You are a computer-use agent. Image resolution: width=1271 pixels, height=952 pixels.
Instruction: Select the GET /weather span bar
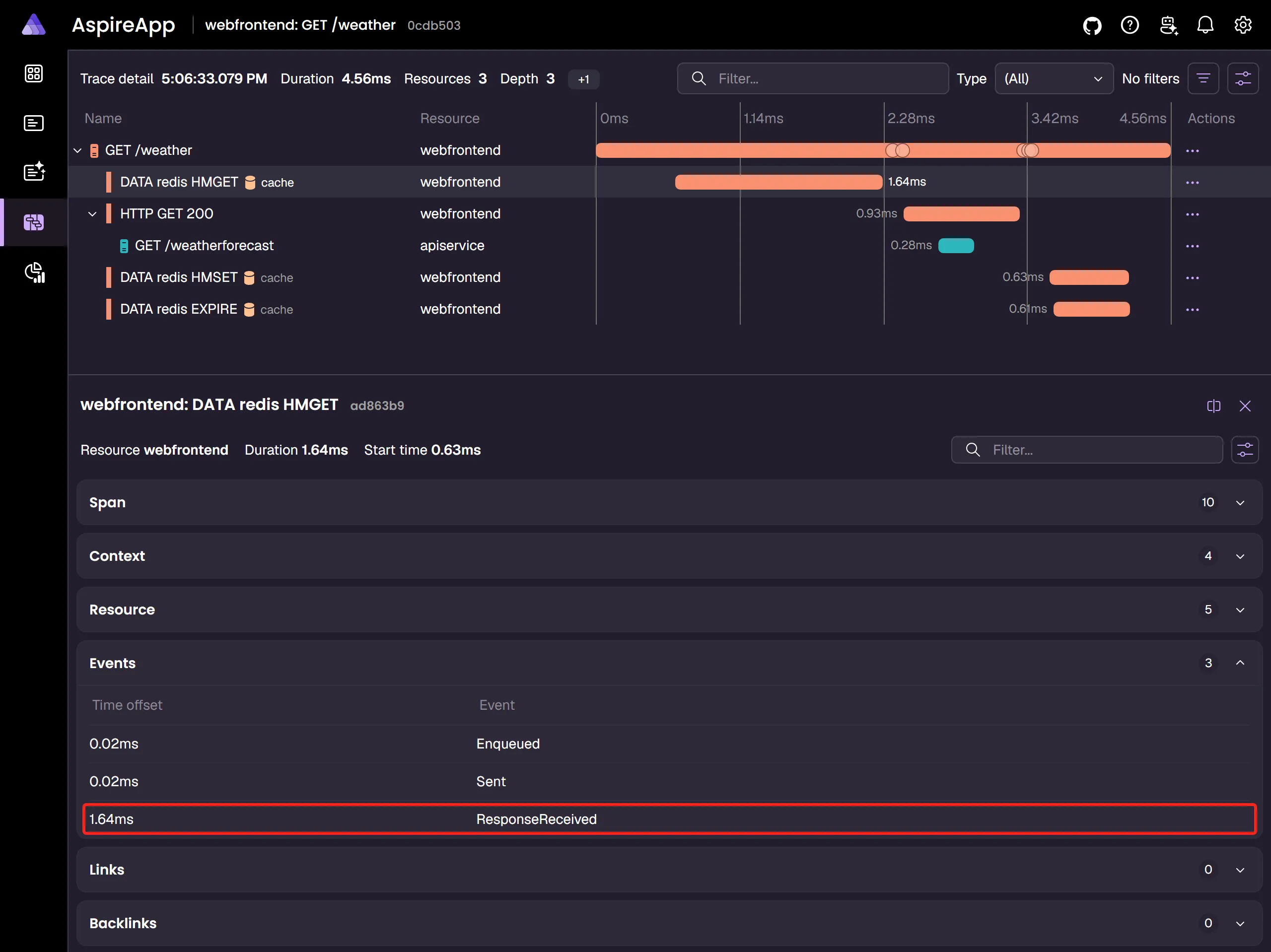(x=883, y=150)
